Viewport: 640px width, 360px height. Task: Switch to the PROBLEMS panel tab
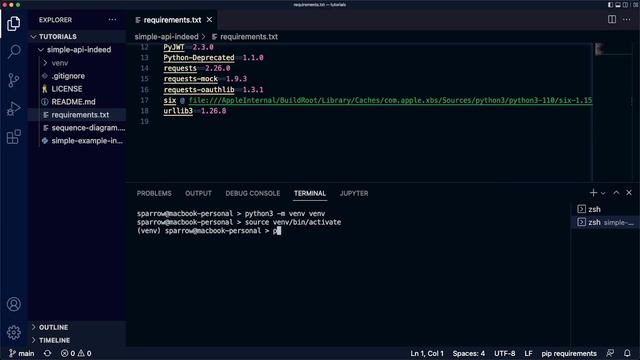154,193
